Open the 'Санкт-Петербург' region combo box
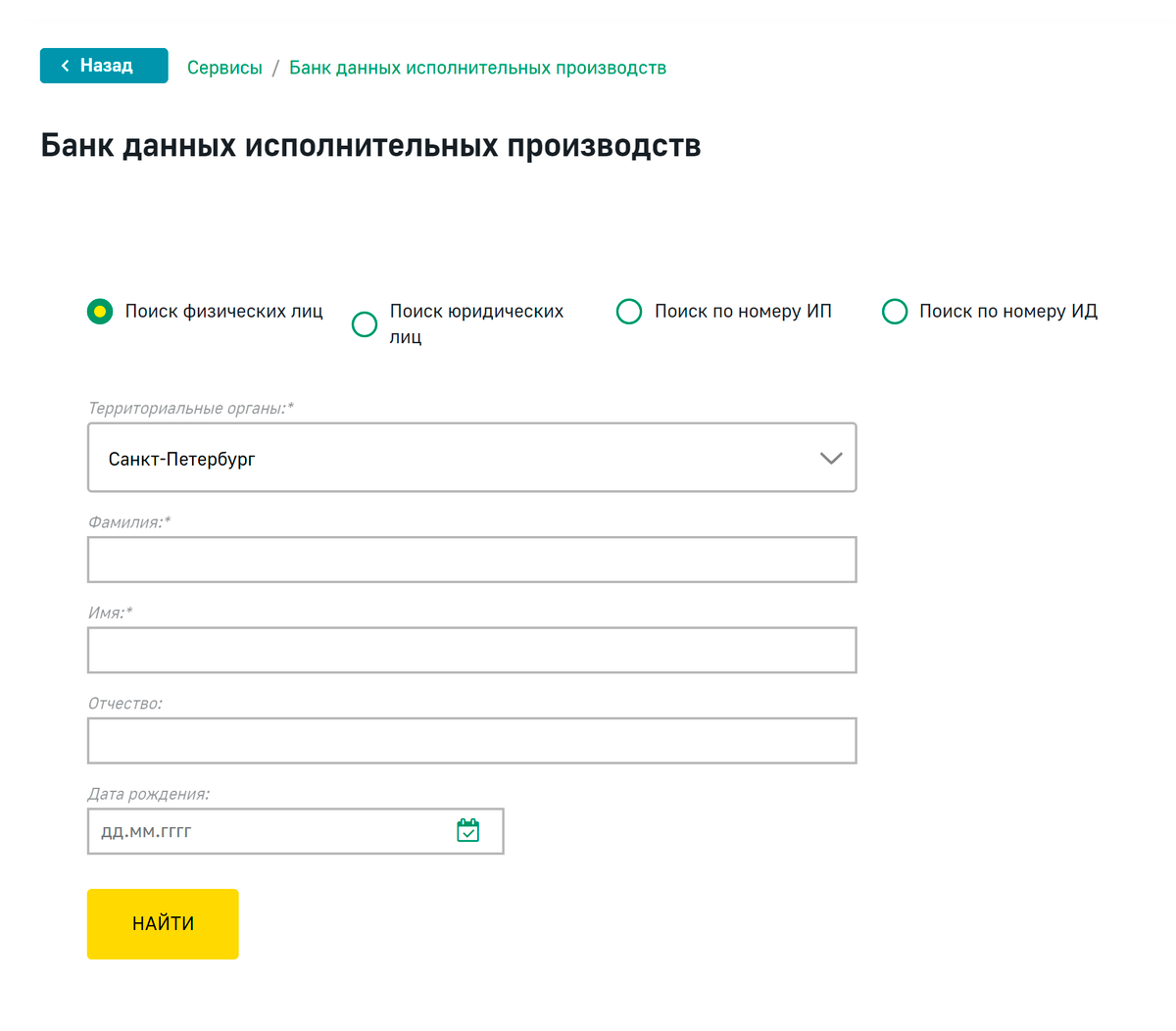1176x1031 pixels. tap(451, 458)
